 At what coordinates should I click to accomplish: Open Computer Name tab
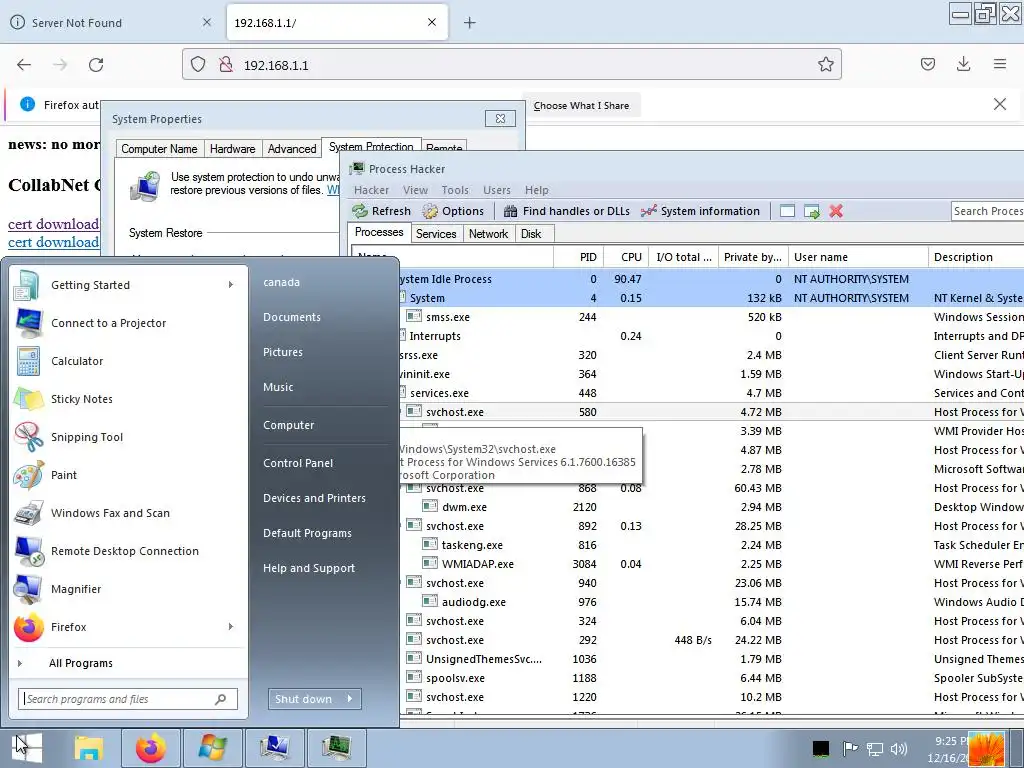click(159, 149)
